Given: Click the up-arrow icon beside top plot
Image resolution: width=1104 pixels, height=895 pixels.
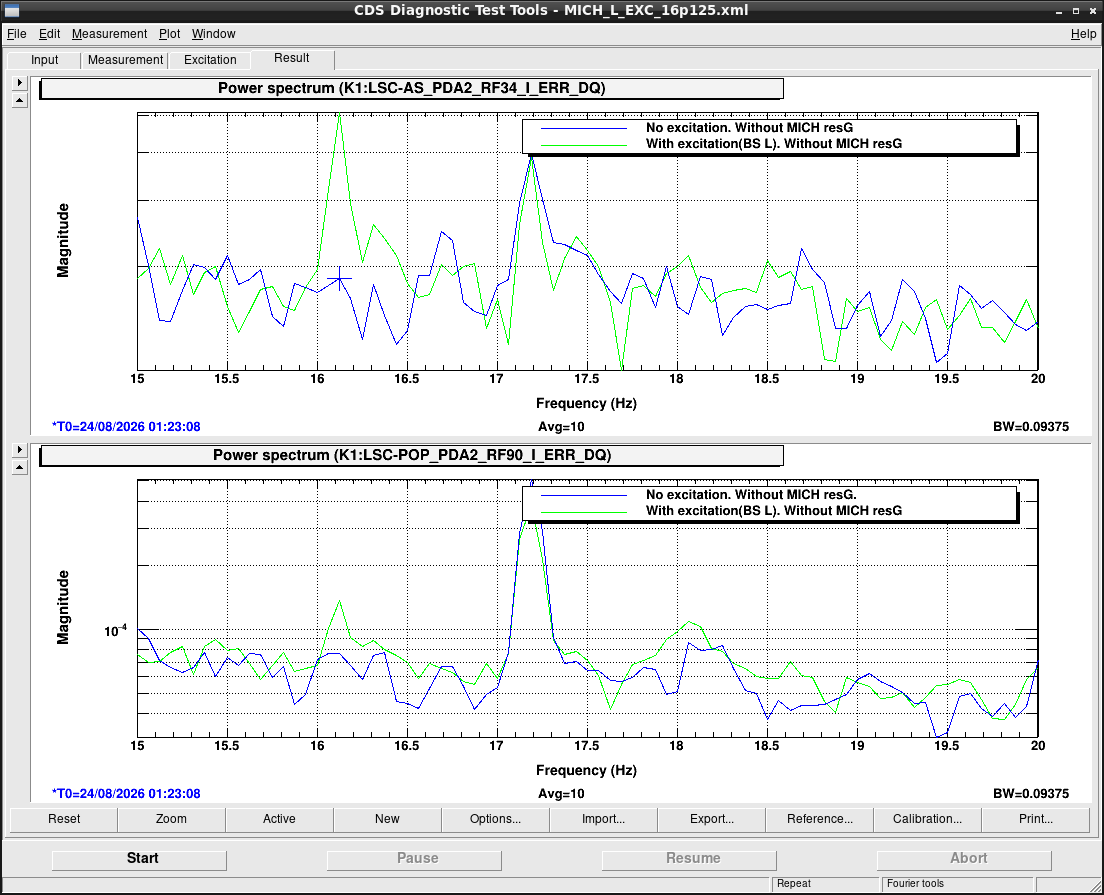Looking at the screenshot, I should tap(20, 101).
